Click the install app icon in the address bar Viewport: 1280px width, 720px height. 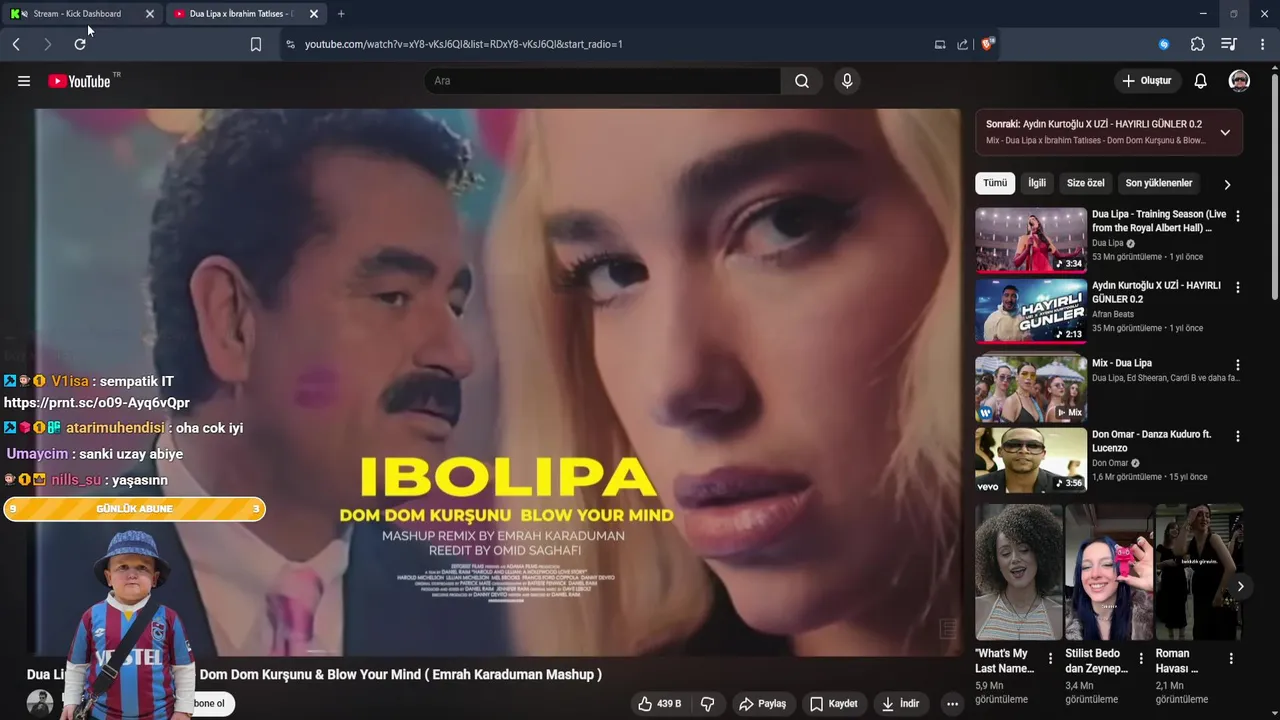click(x=939, y=44)
